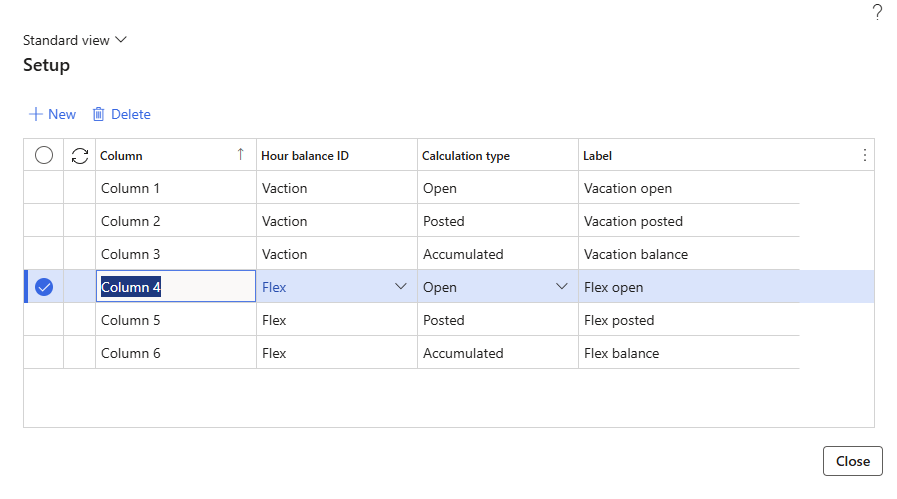Click the Label column header
The image size is (897, 499).
coord(598,156)
